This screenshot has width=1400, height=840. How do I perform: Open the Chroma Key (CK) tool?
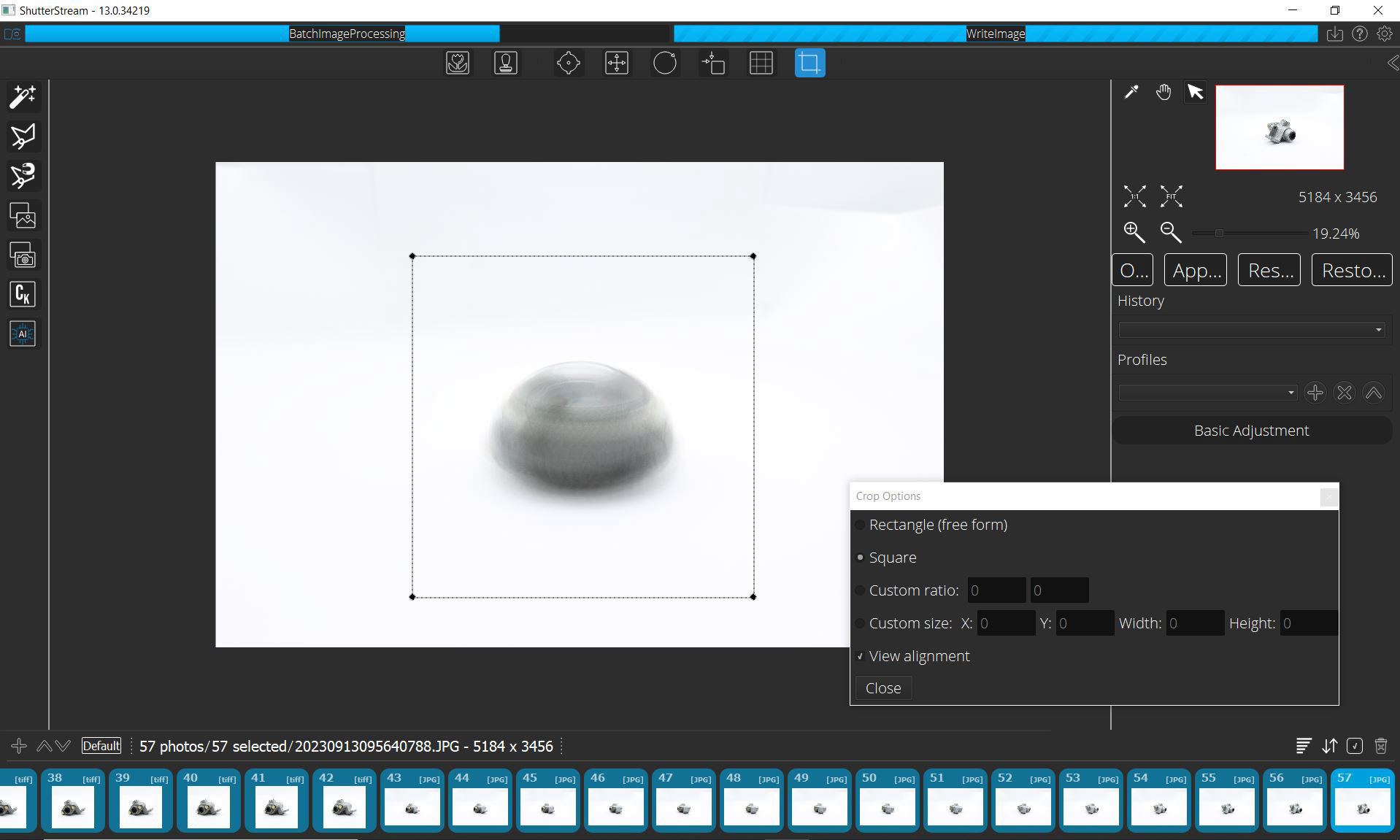click(23, 295)
